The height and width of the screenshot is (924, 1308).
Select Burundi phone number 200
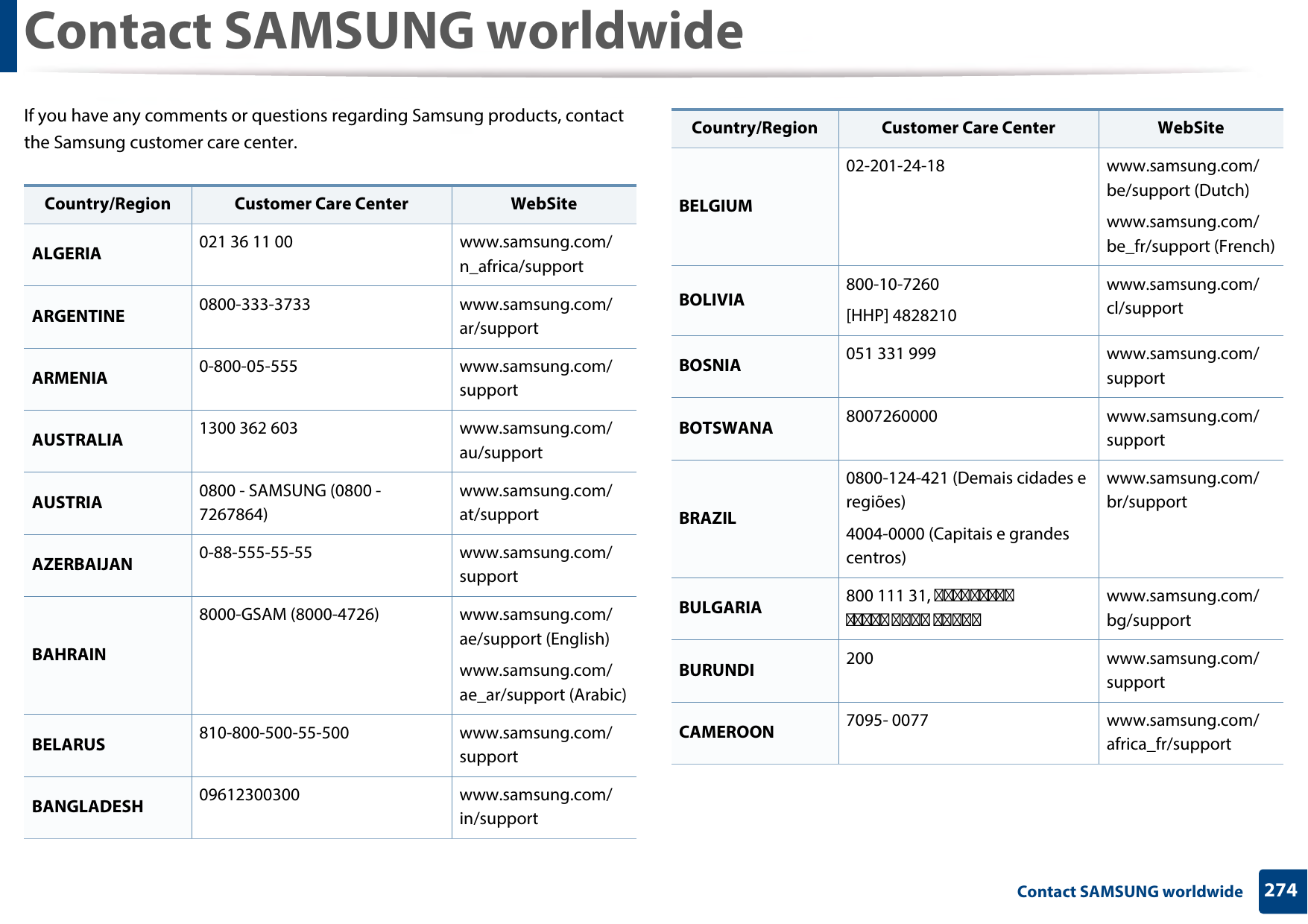click(859, 658)
